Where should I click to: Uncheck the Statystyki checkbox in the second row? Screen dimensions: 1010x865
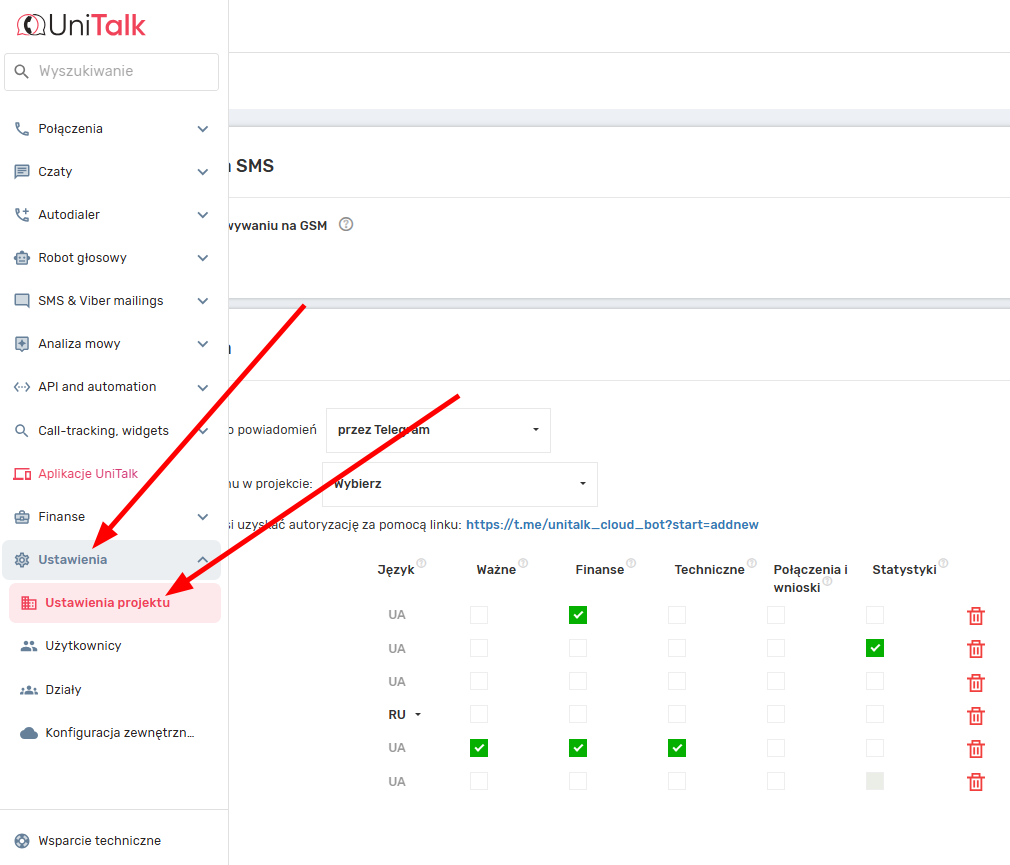pos(875,648)
